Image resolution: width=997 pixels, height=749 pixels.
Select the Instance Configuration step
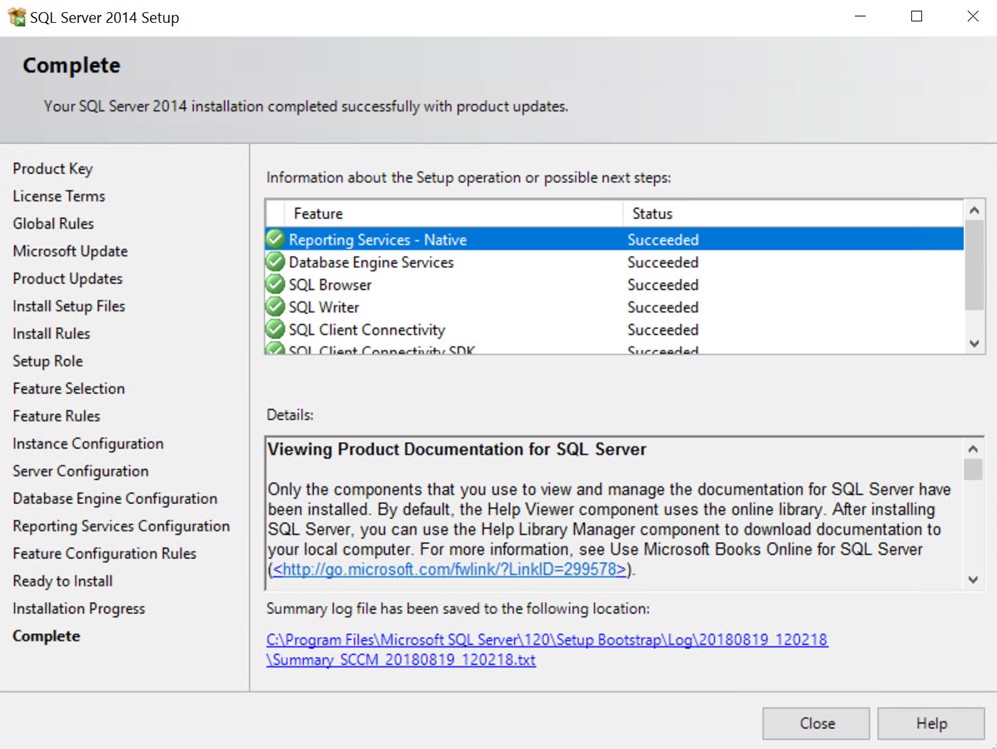(x=88, y=443)
